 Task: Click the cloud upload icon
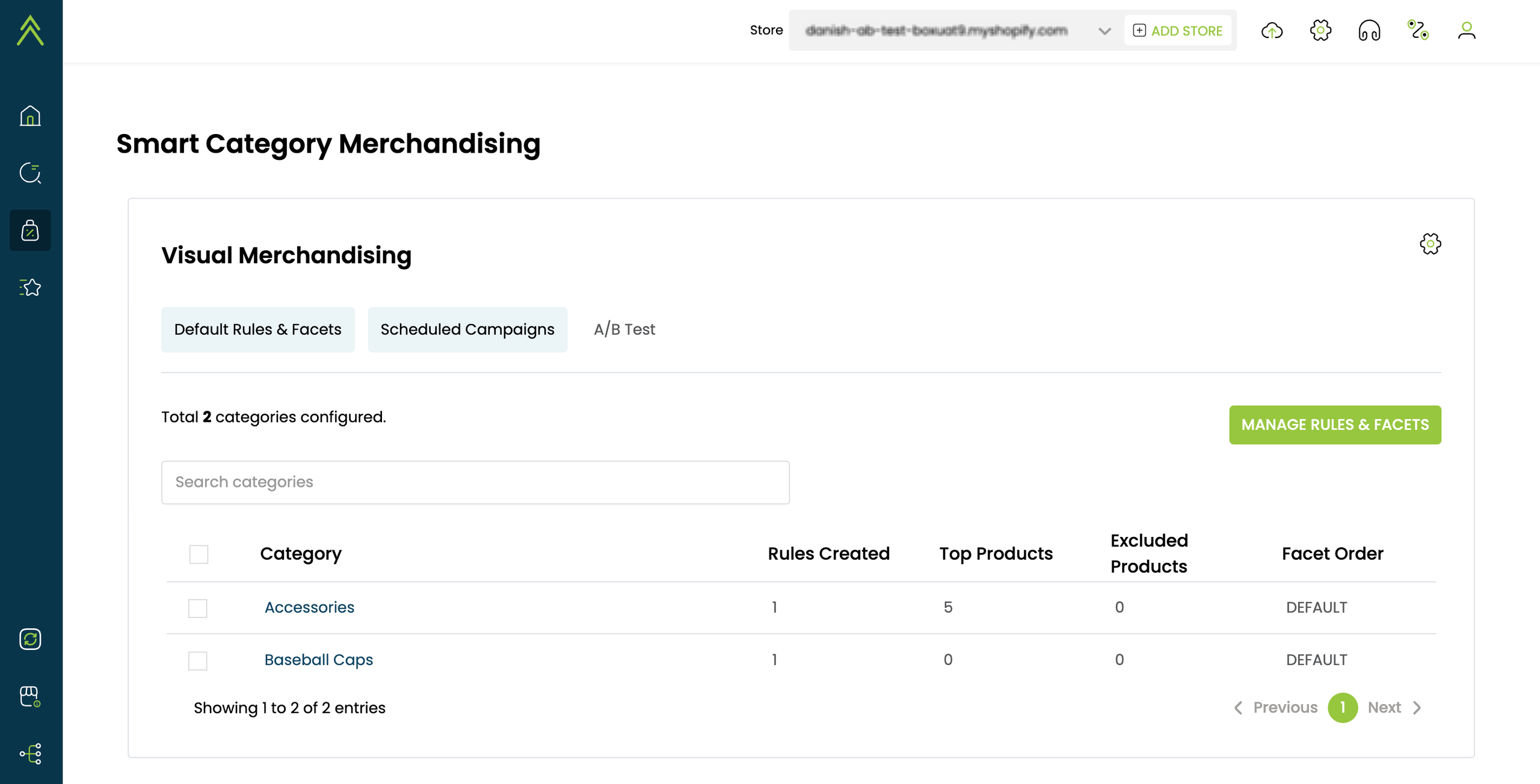pos(1272,31)
